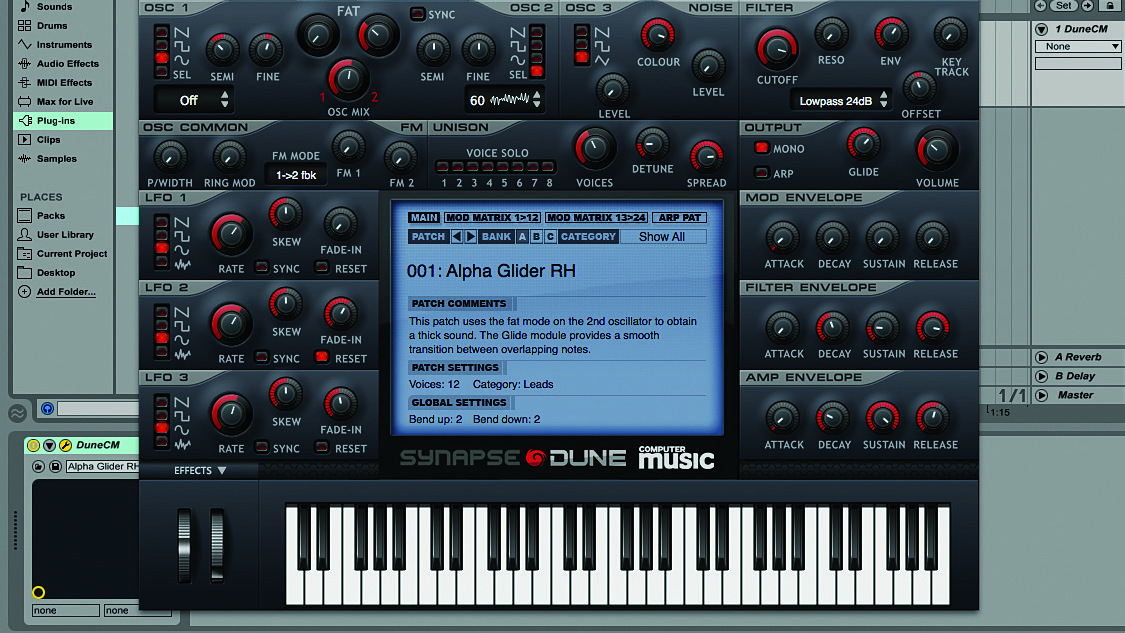Viewport: 1125px width, 633px height.
Task: Select patch bank C
Action: (x=550, y=236)
